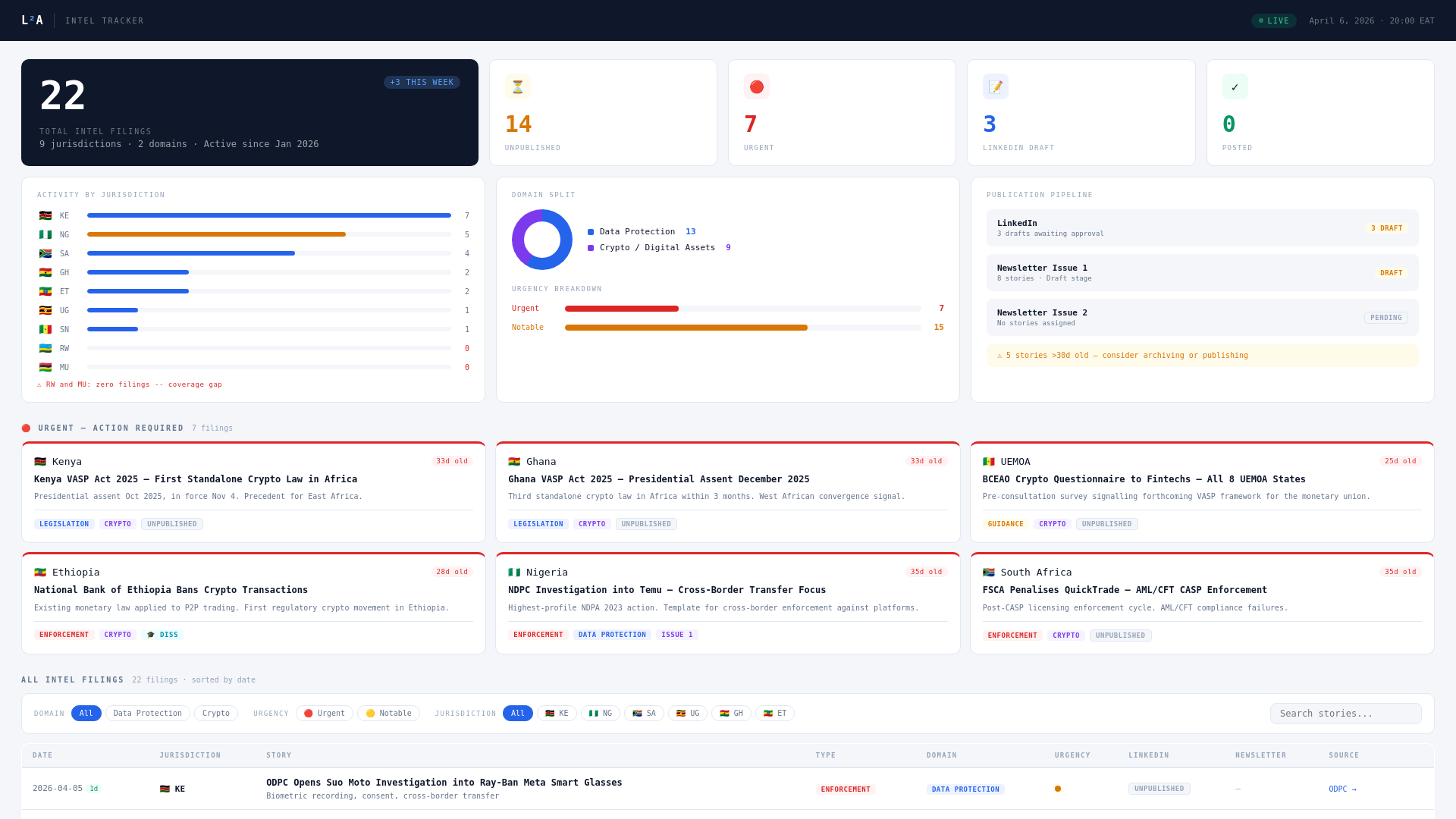This screenshot has height=819, width=1456.
Task: Click the flag on the South Africa FSCA card
Action: point(989,572)
